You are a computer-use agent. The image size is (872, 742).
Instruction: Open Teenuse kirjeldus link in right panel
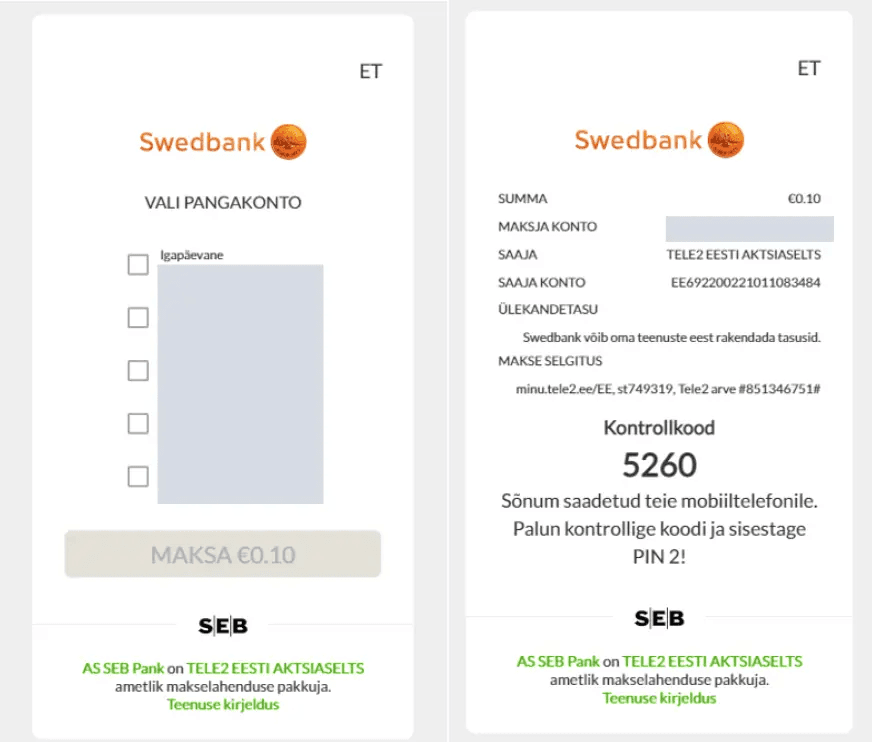point(660,698)
